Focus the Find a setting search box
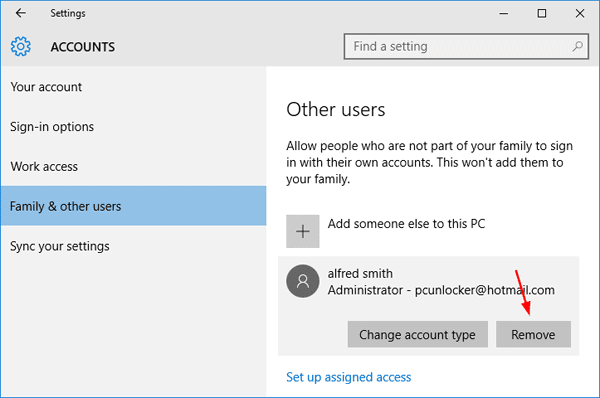The height and width of the screenshot is (398, 600). tap(466, 46)
